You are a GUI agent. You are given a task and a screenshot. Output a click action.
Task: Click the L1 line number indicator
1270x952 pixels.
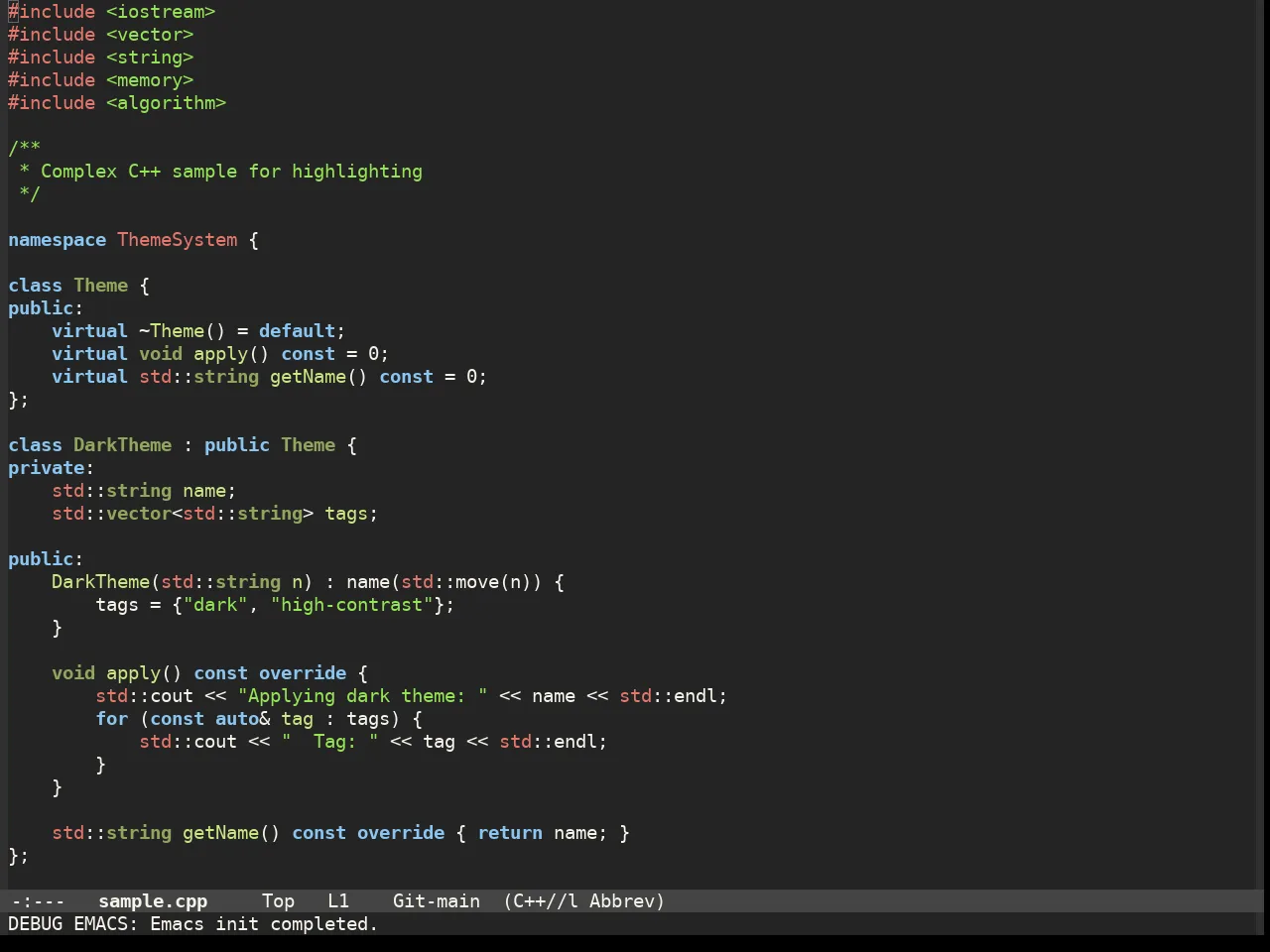coord(338,901)
